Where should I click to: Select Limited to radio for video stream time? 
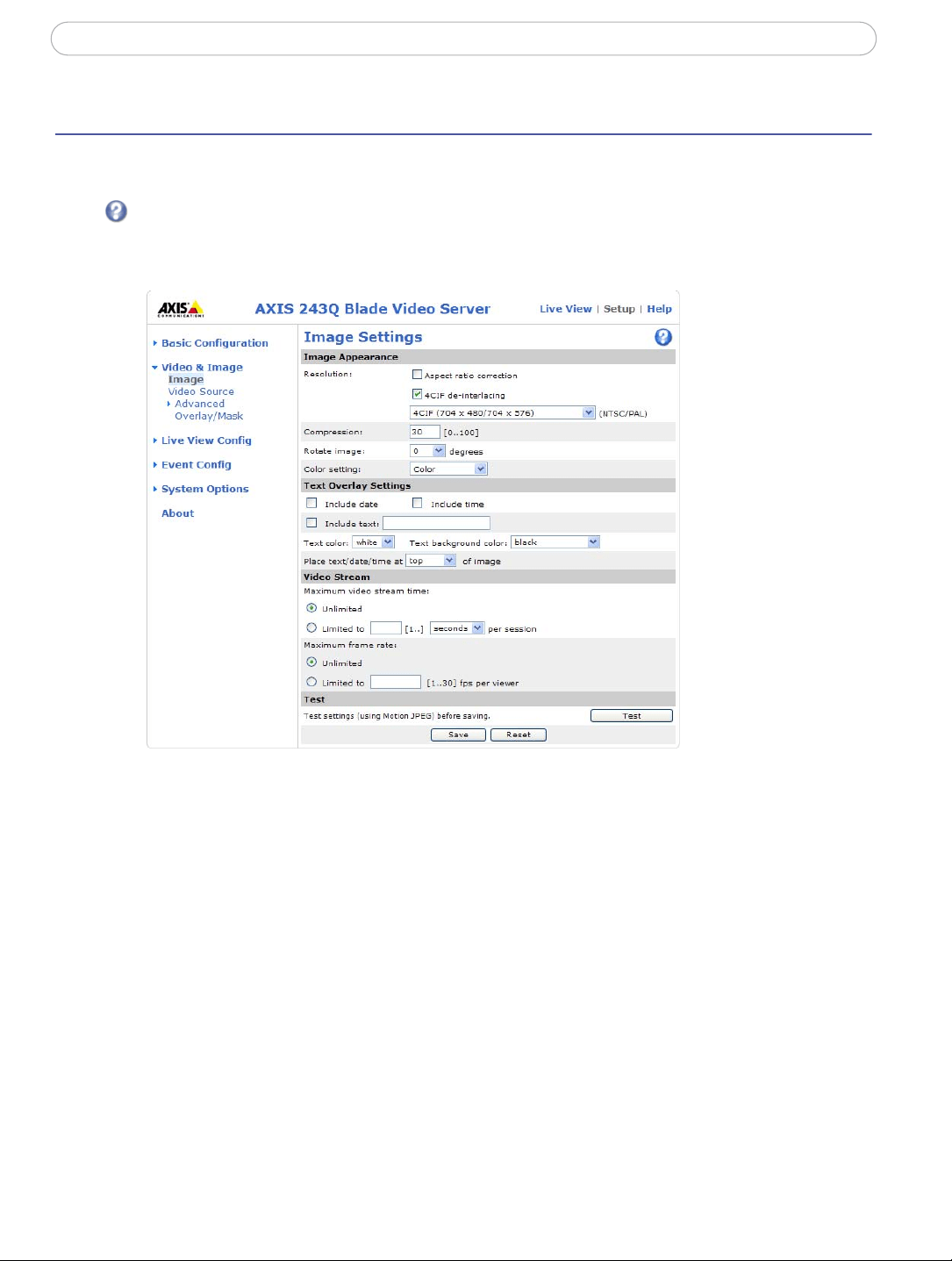pos(311,627)
